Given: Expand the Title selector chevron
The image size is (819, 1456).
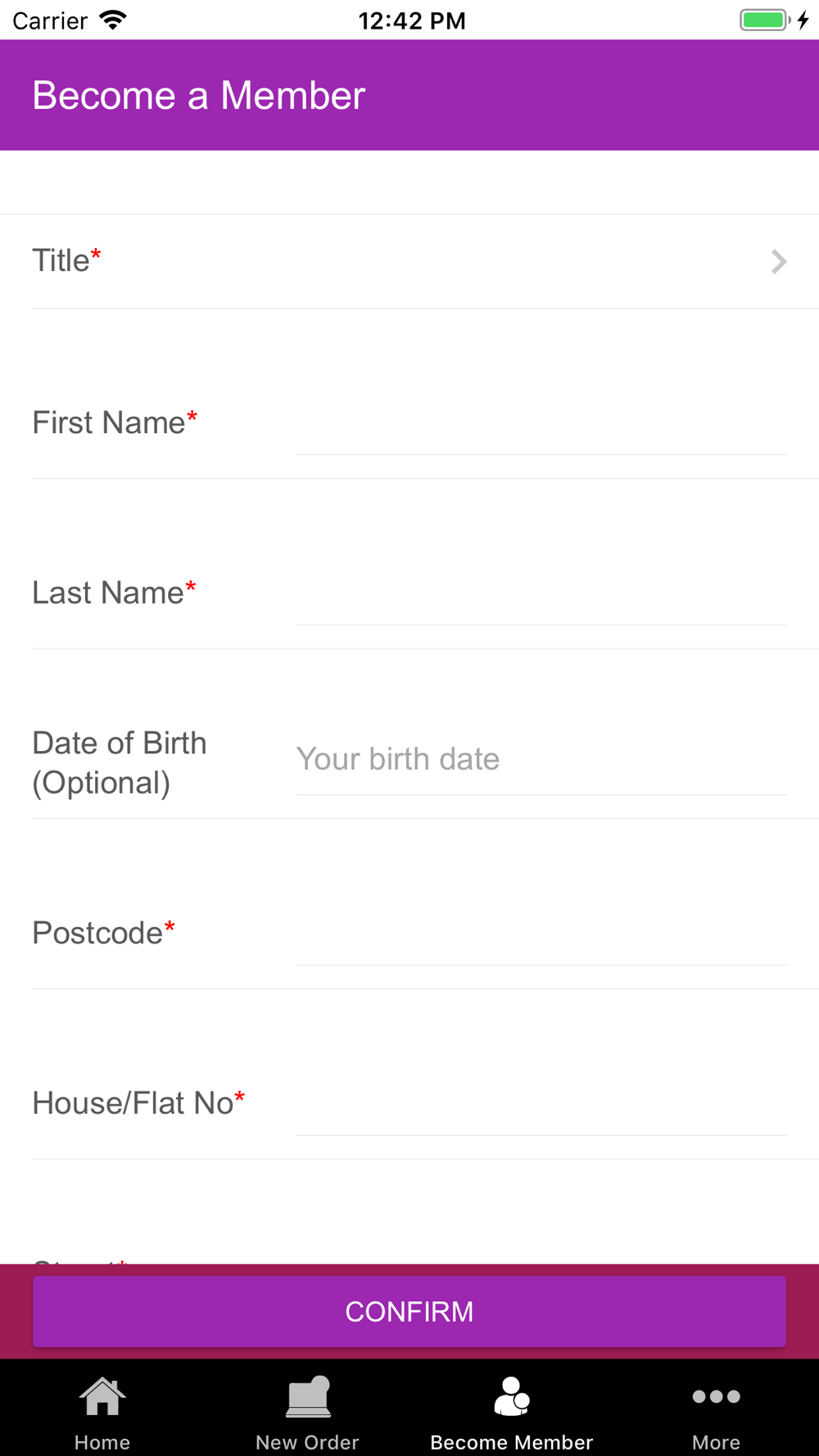Looking at the screenshot, I should 779,262.
